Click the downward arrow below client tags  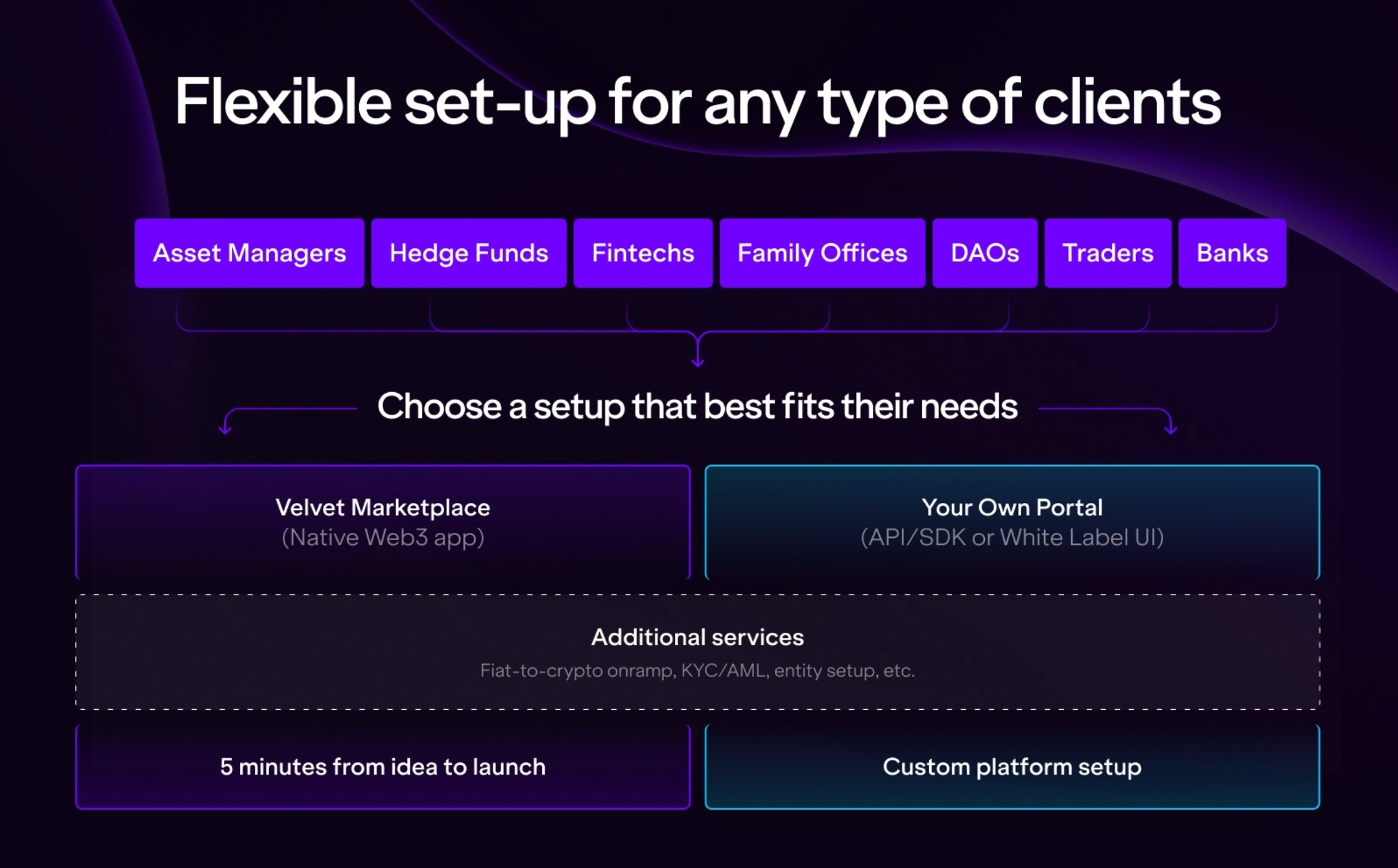(698, 353)
